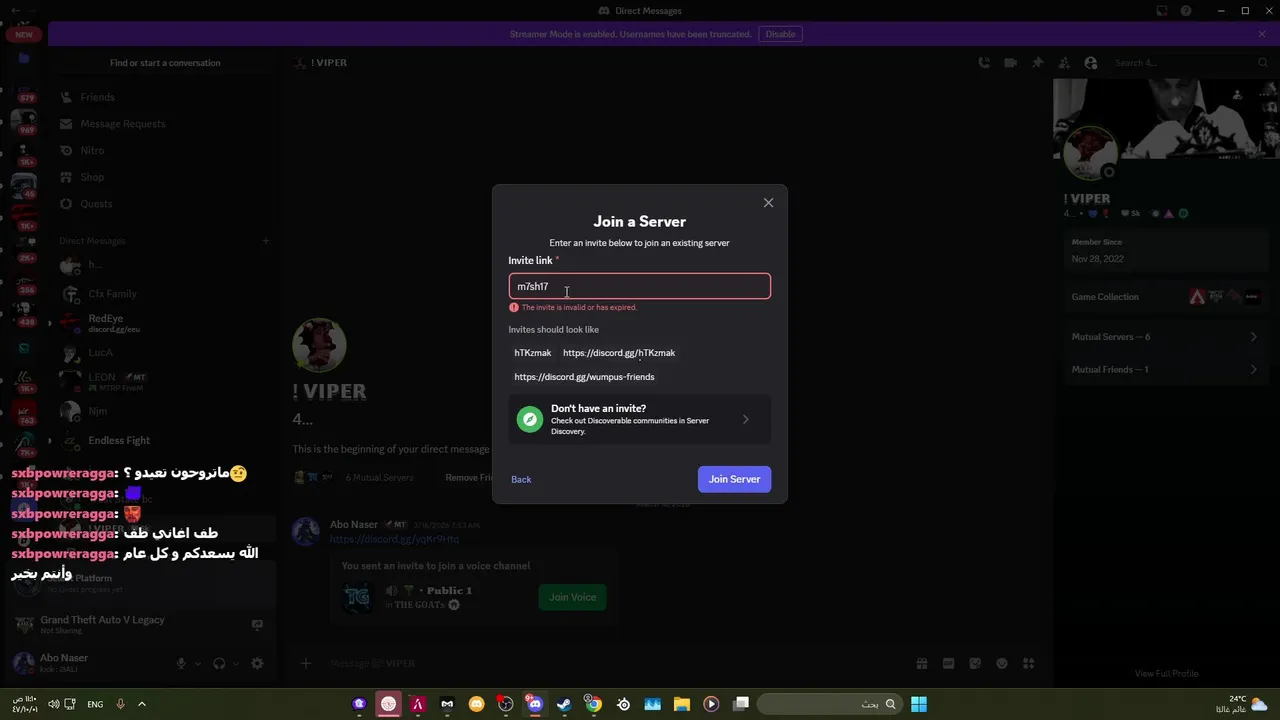Dismiss the Streamer Mode banner
Screen dimensions: 1280x720
click(1262, 34)
